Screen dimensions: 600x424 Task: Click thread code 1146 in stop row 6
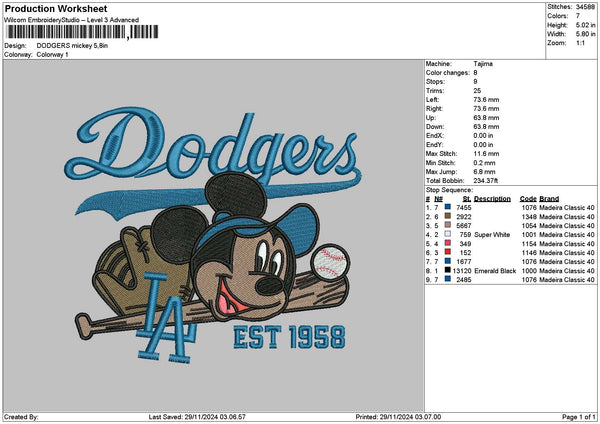pos(529,253)
